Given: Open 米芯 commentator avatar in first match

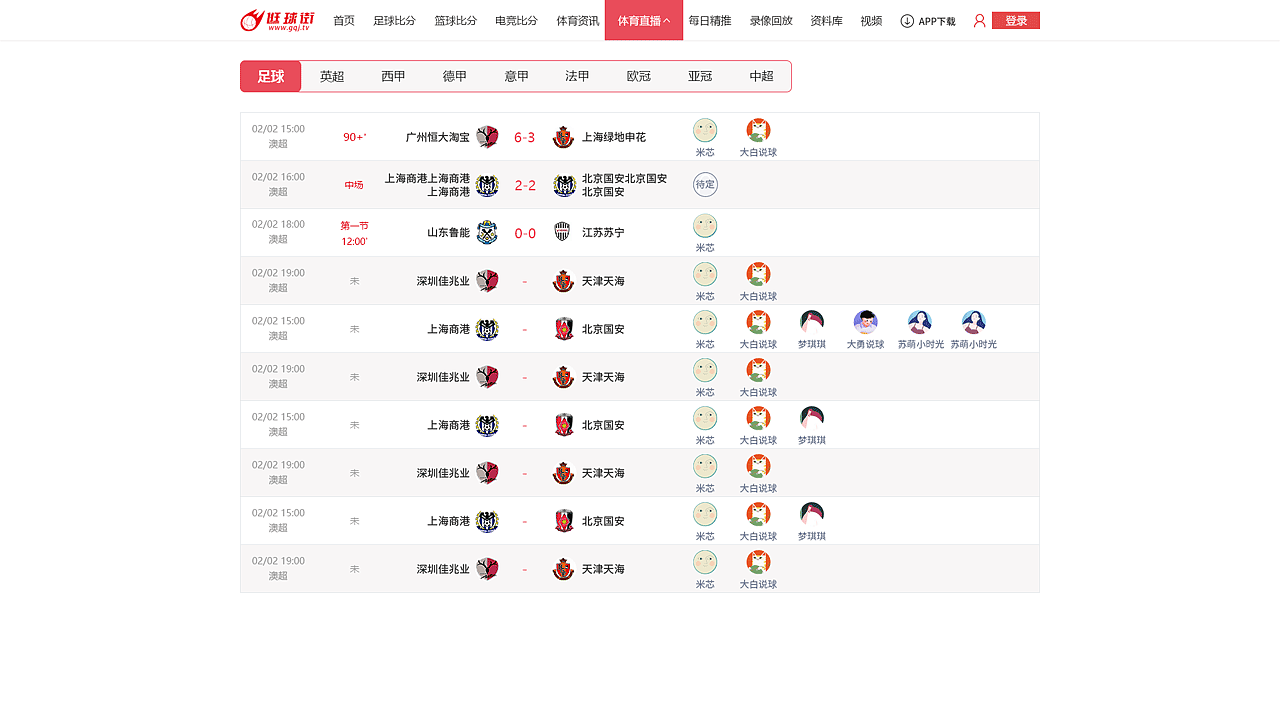Looking at the screenshot, I should click(705, 129).
